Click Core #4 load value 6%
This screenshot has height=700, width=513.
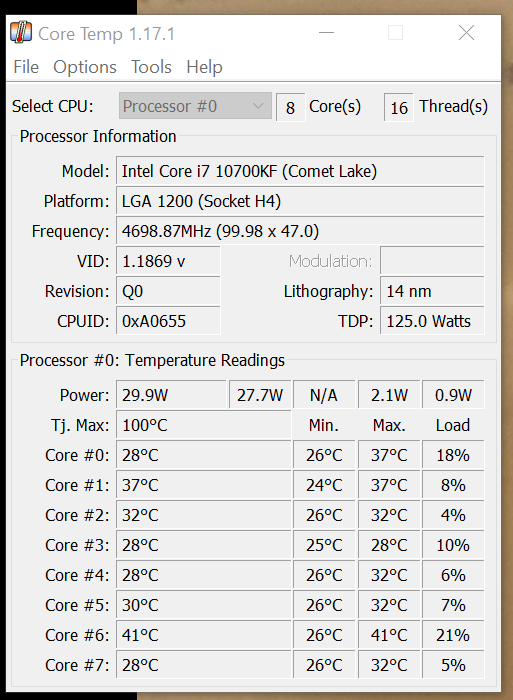point(453,575)
